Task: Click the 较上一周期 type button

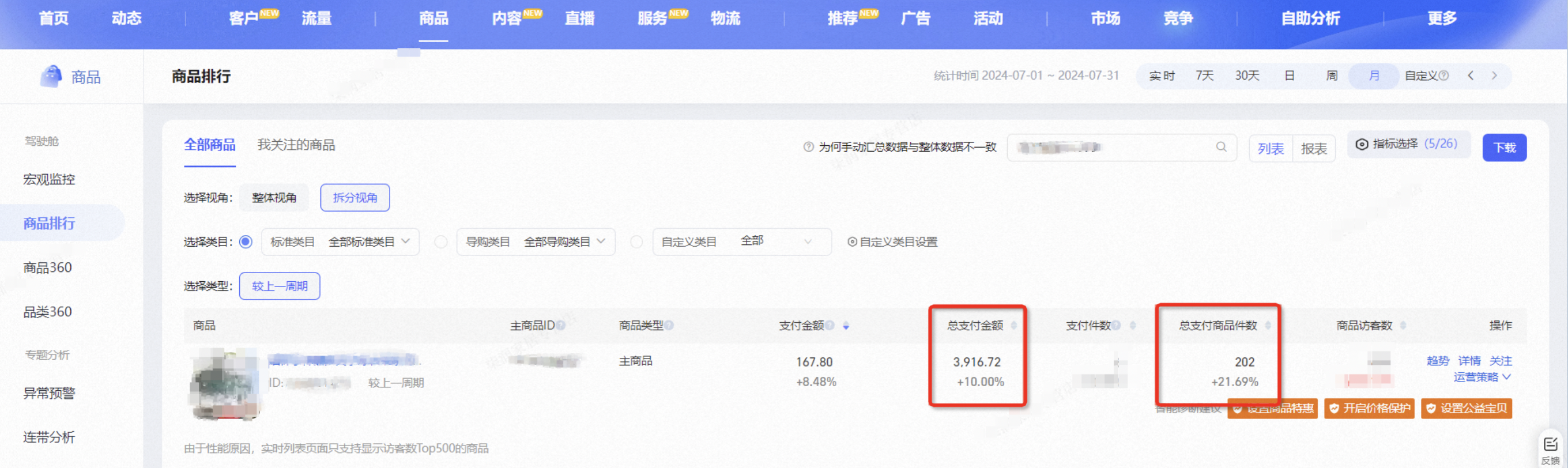Action: coord(280,286)
